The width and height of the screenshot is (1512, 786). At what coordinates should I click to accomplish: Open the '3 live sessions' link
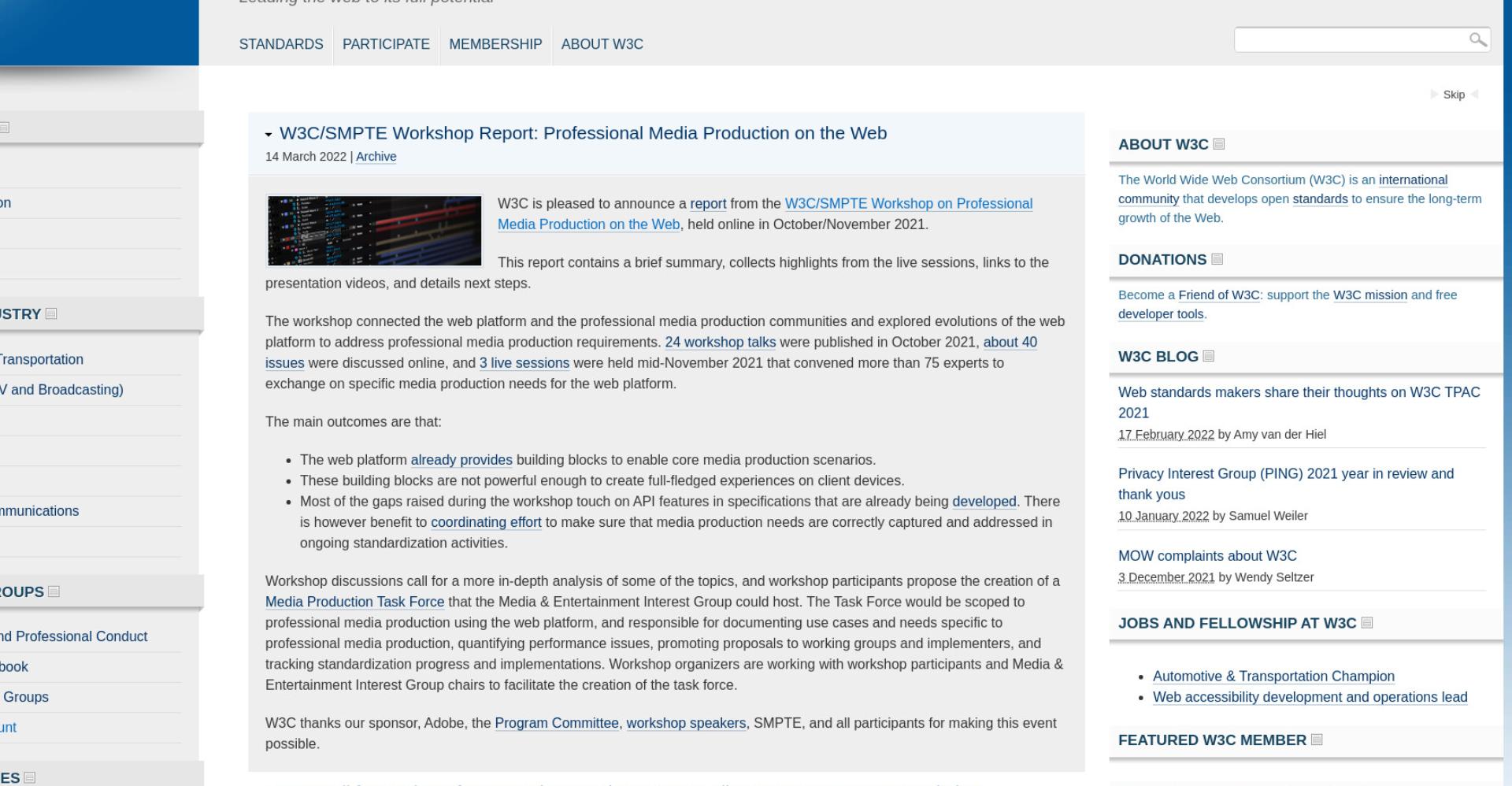524,363
